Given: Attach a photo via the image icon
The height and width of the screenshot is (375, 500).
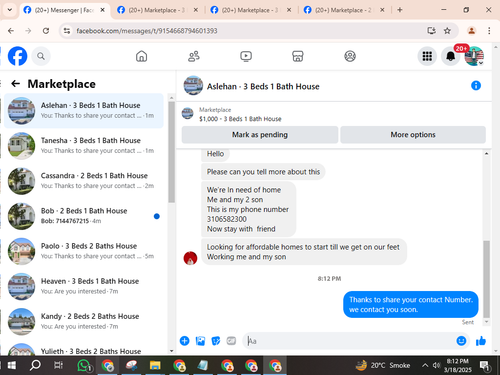Looking at the screenshot, I should click(200, 341).
